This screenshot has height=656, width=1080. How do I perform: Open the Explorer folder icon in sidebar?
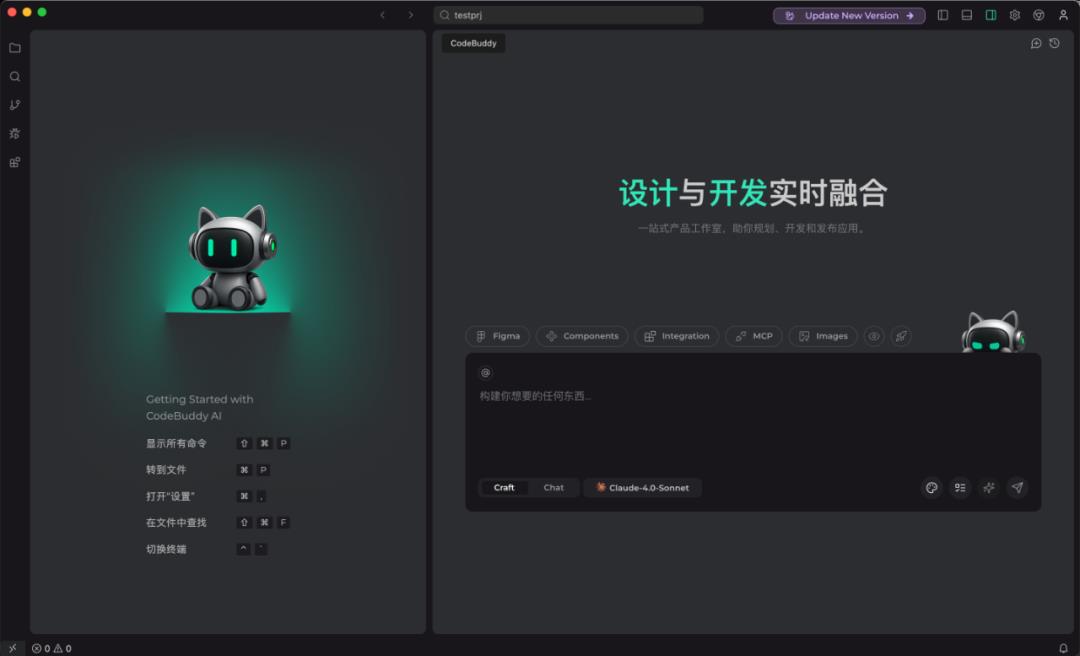click(x=14, y=48)
